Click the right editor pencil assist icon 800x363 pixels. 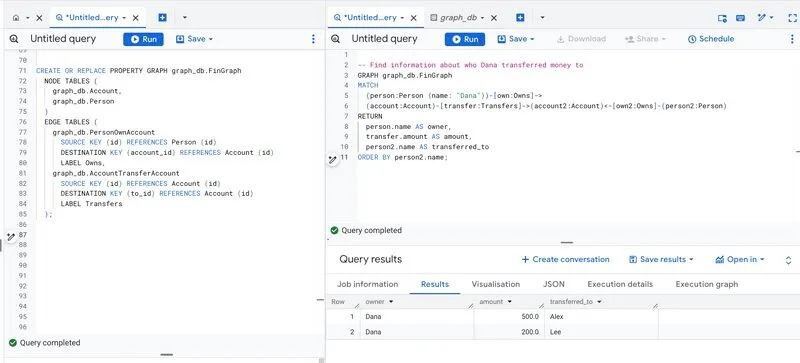point(333,160)
